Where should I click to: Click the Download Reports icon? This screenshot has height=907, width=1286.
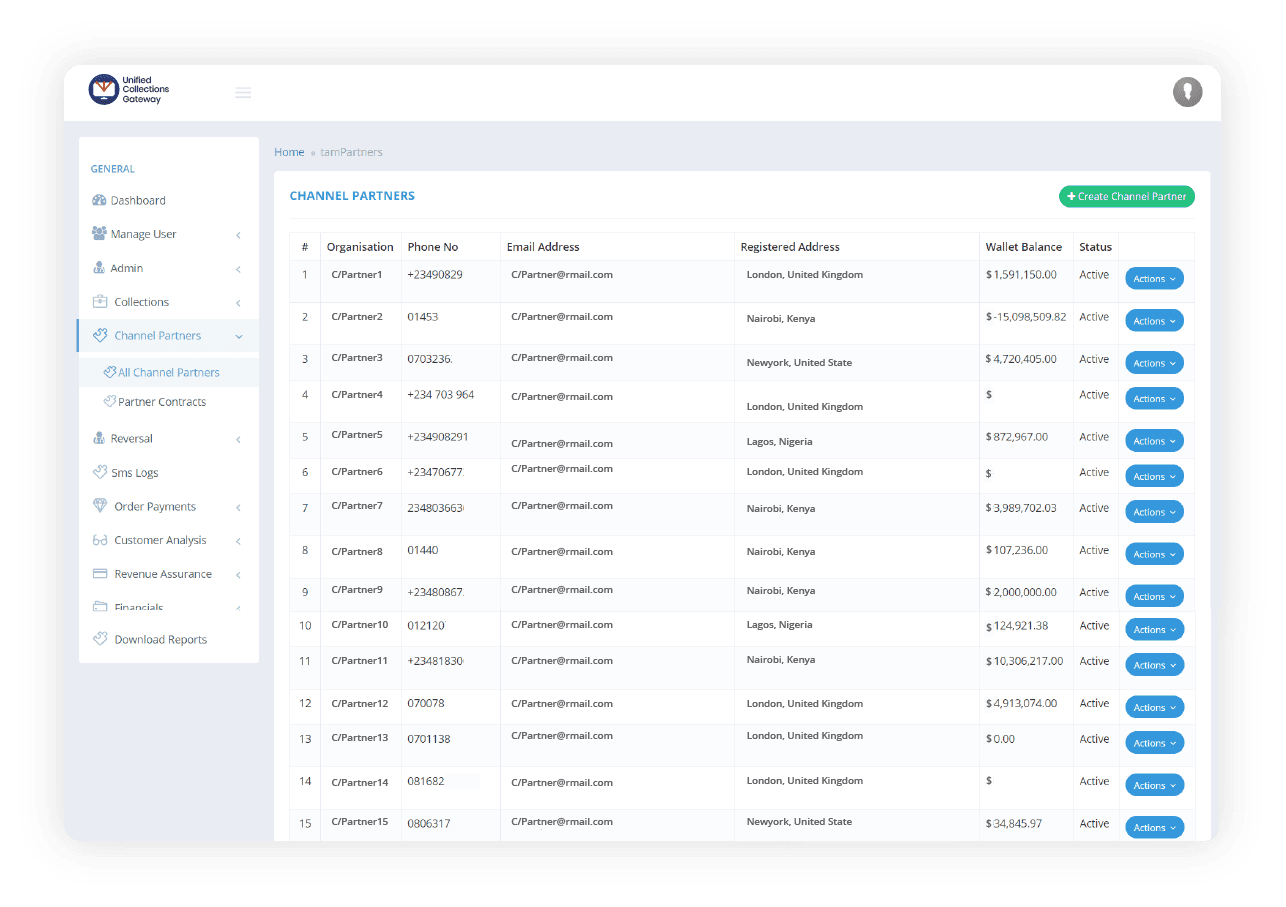100,639
